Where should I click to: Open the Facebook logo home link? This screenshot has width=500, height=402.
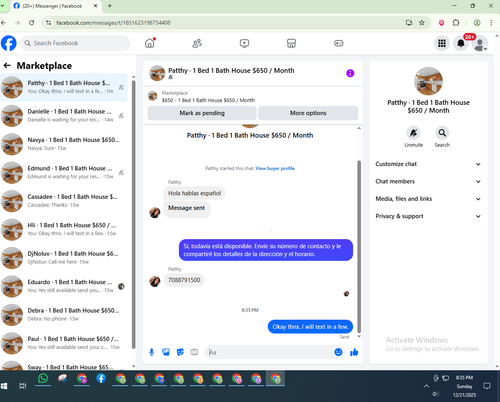pos(9,43)
